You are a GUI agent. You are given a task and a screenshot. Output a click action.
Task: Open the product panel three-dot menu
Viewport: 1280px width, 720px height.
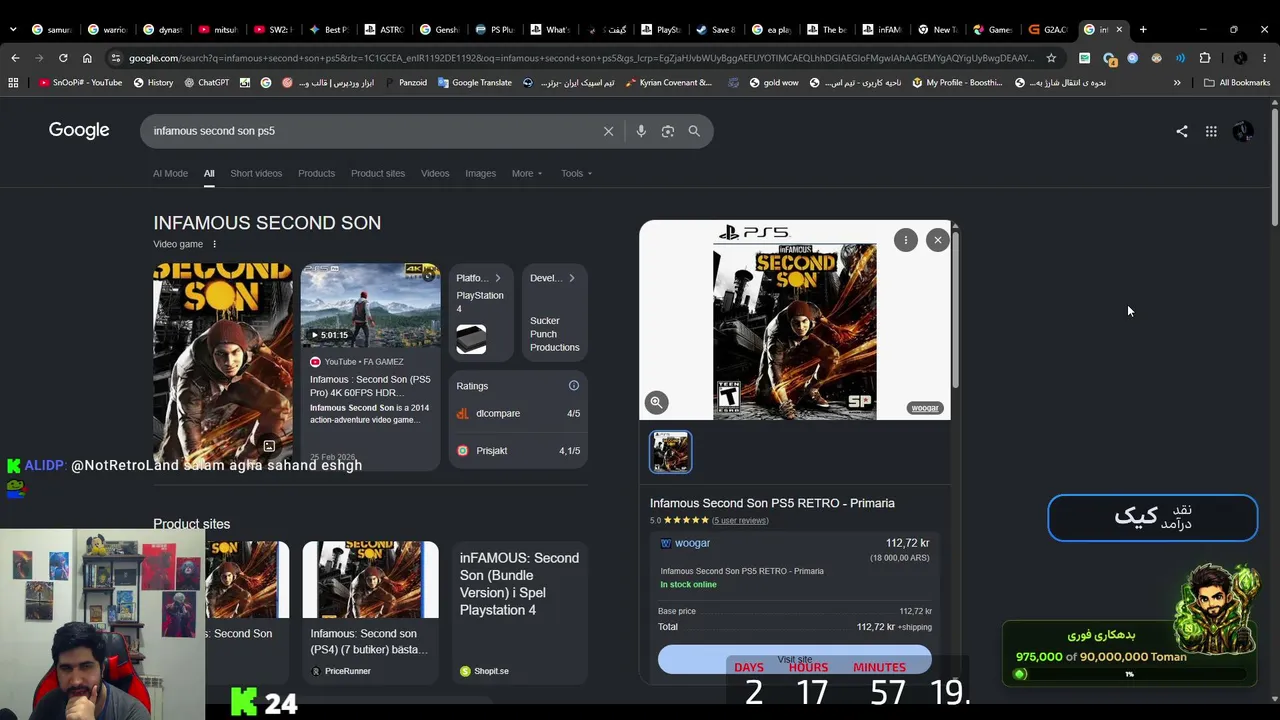905,240
